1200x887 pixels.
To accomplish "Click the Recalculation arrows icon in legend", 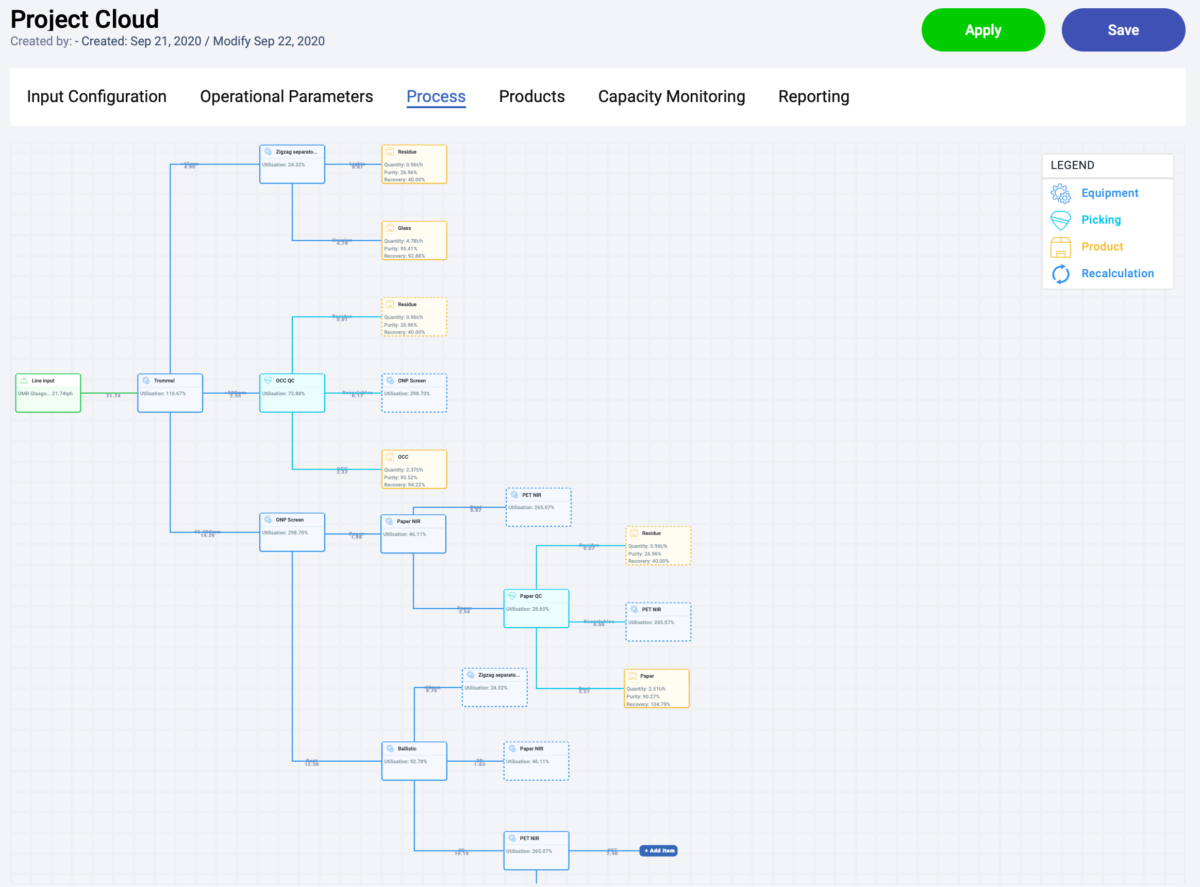I will coord(1060,273).
